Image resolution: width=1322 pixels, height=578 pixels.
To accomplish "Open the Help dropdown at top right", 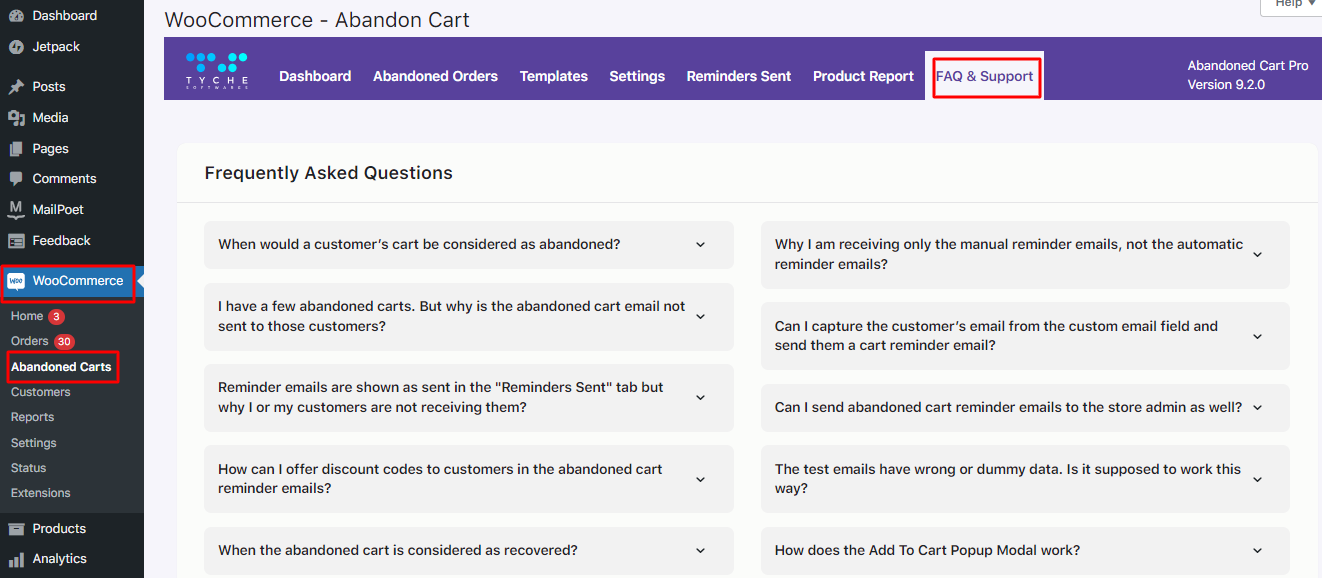I will pyautogui.click(x=1295, y=4).
